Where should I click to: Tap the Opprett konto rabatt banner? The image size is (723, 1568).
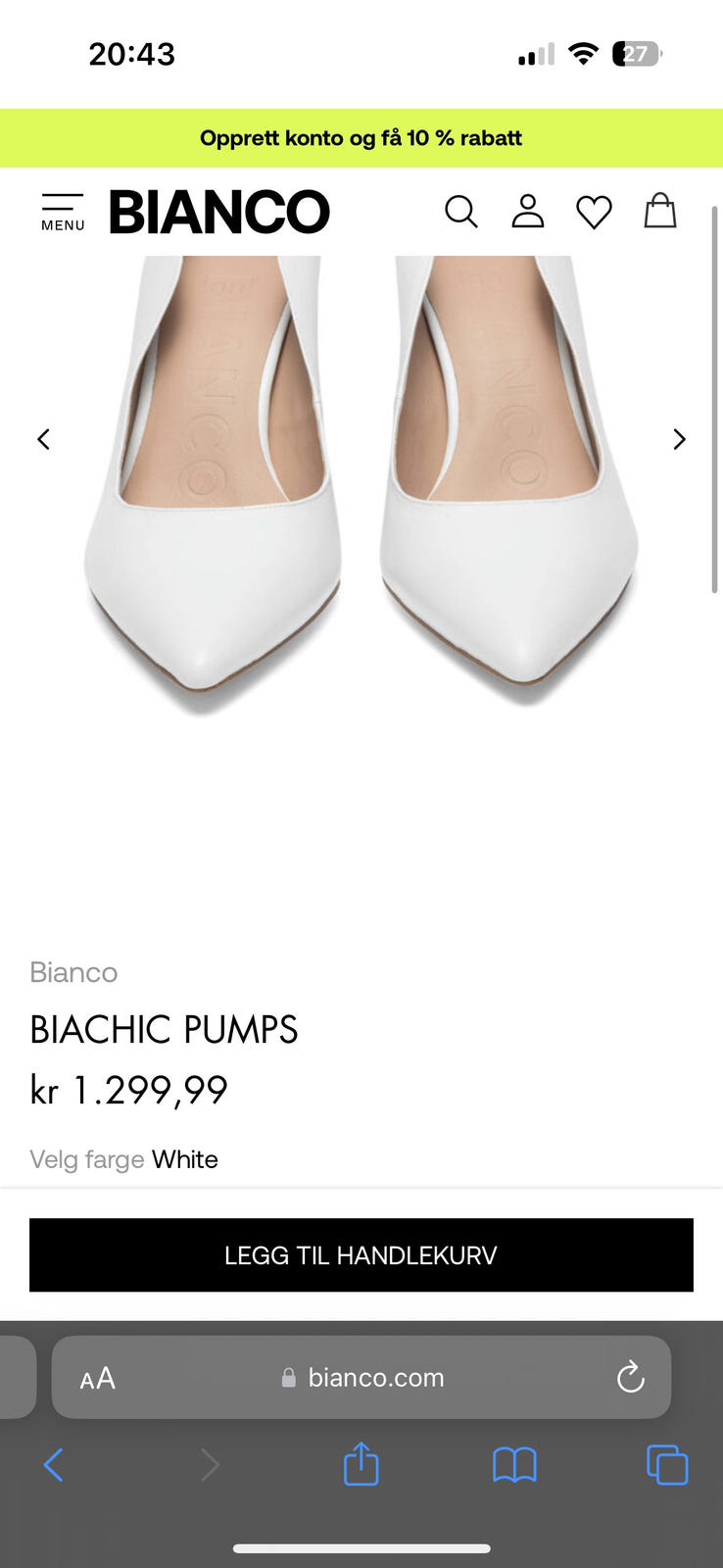point(361,138)
